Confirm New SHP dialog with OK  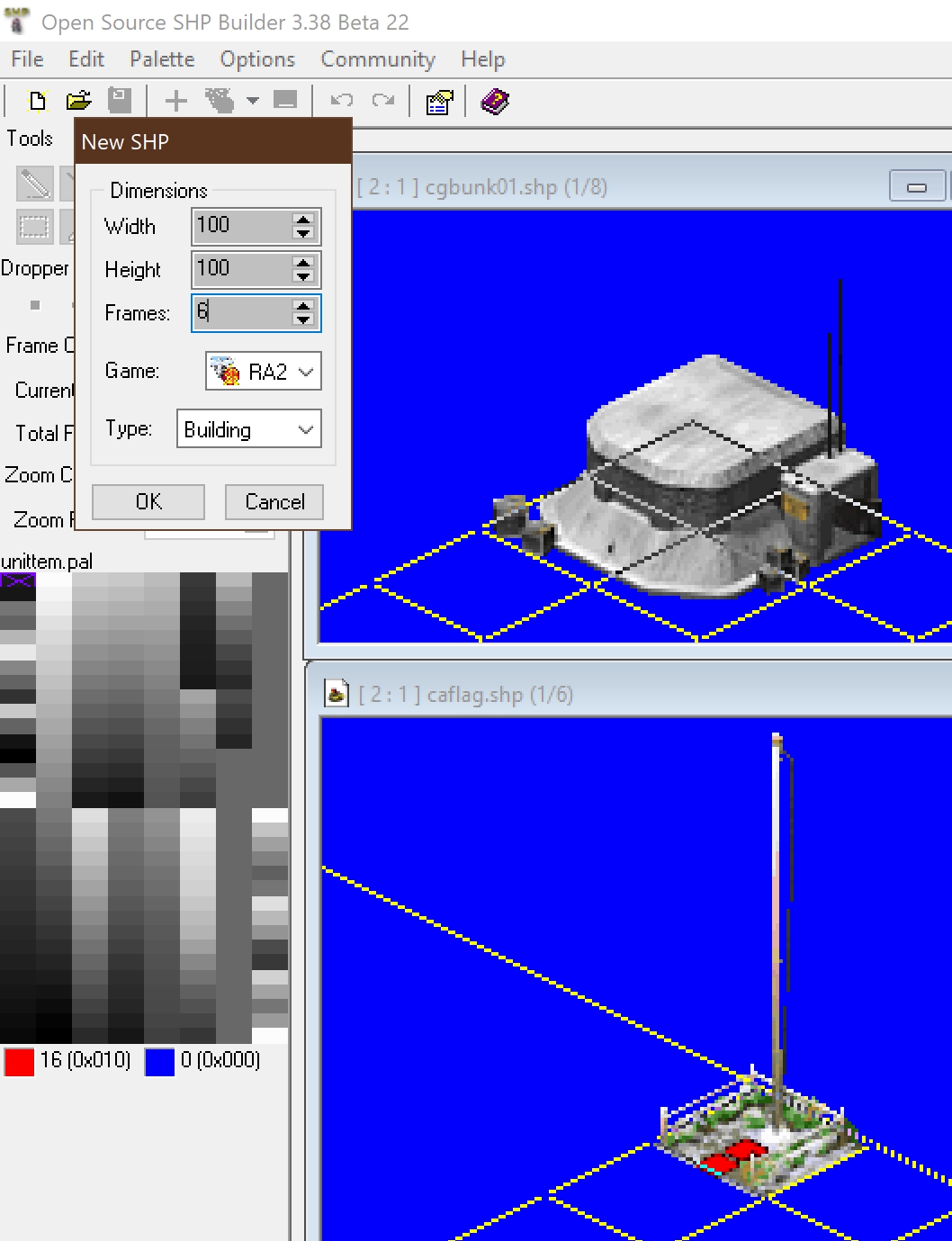[148, 501]
